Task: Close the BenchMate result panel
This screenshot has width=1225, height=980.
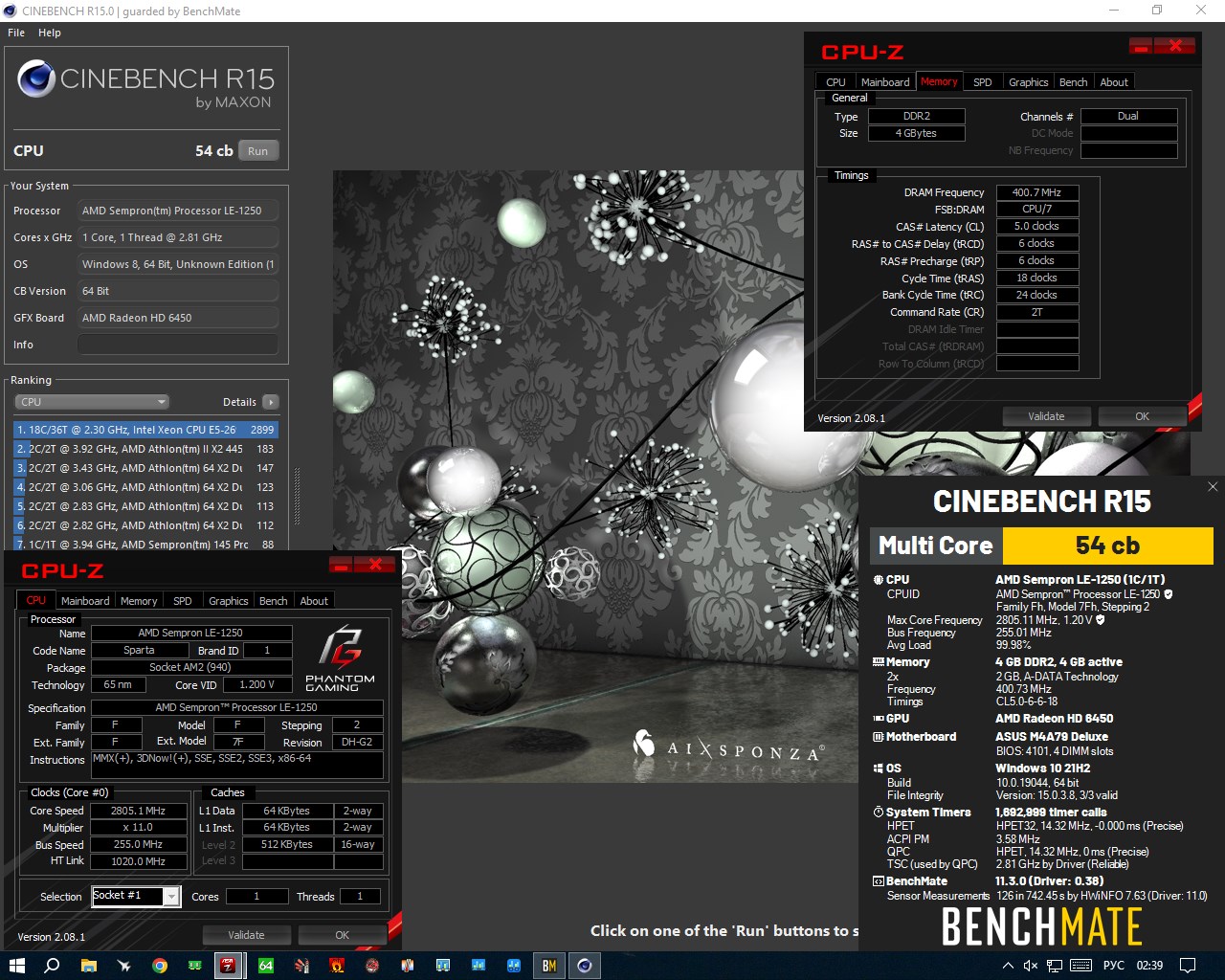Action: [1213, 487]
